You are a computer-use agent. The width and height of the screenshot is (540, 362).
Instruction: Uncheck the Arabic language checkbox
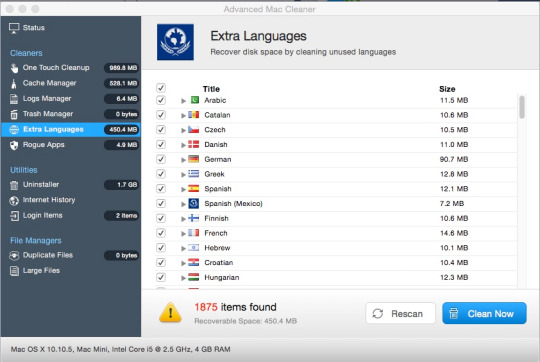(161, 100)
